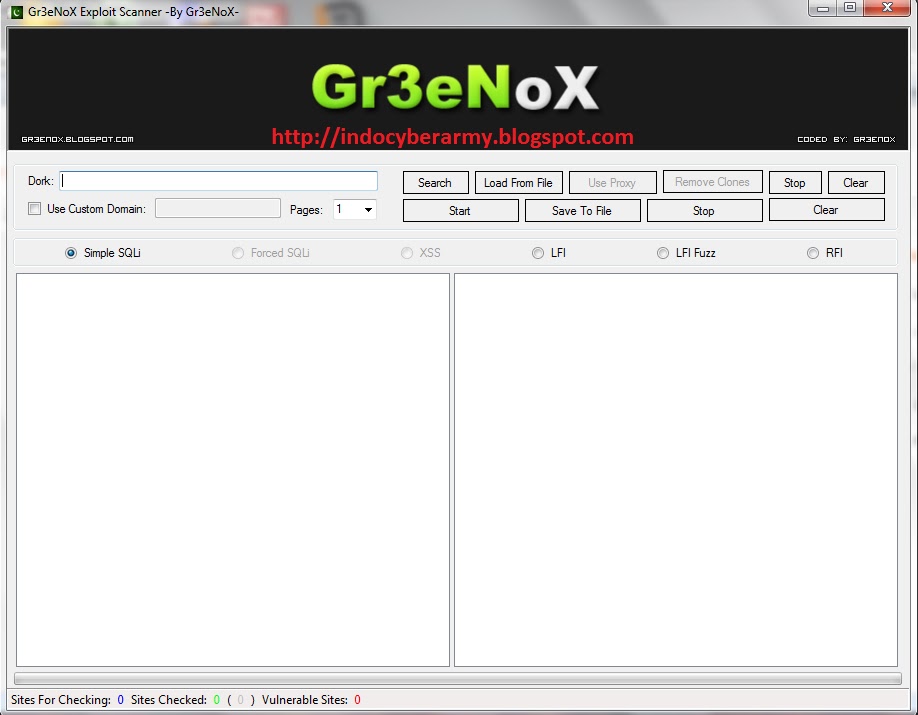This screenshot has width=918, height=715.
Task: Click the Stop button beside Save To File
Action: (704, 211)
